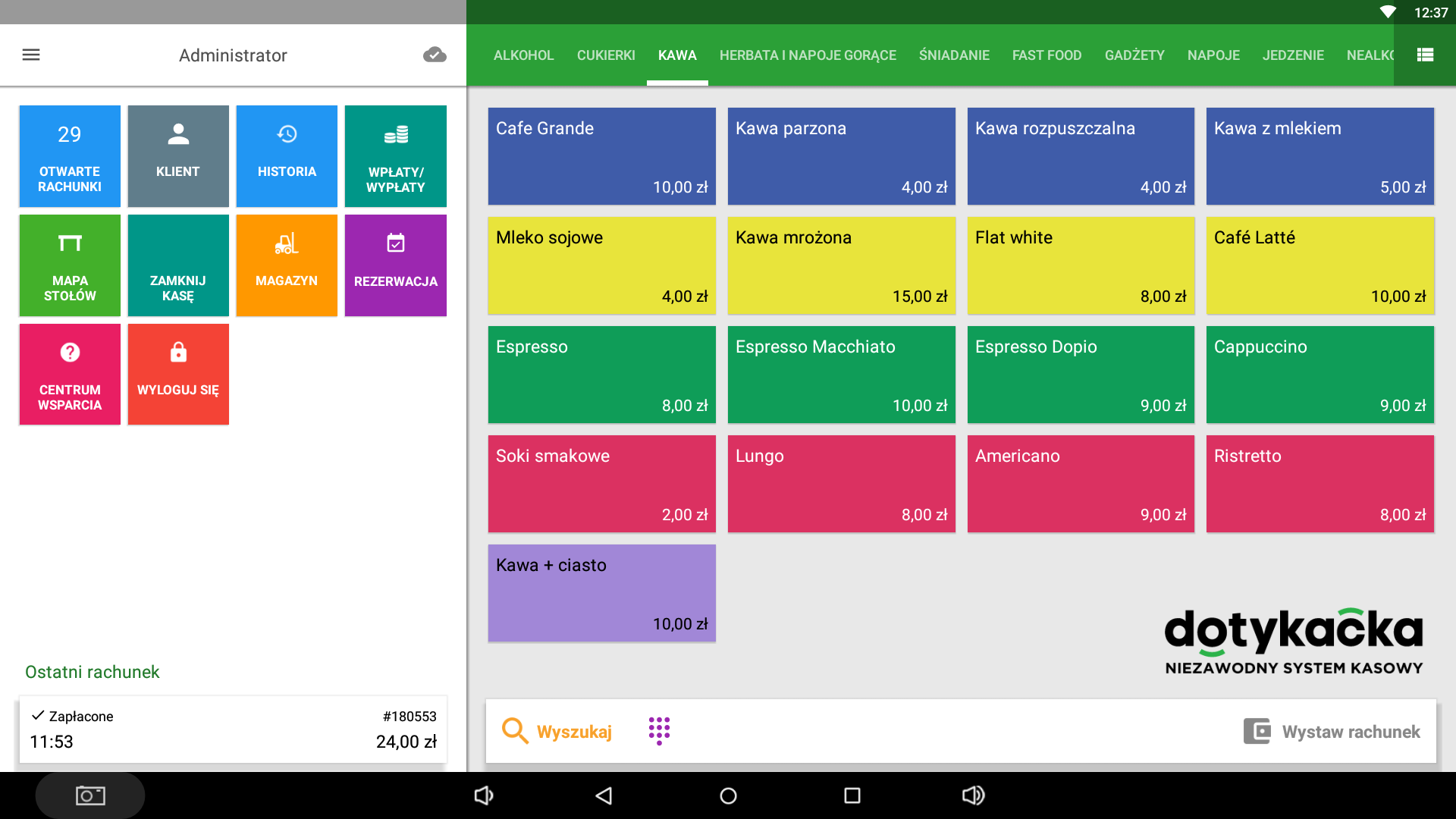
Task: Open Historia tile with clock icon
Action: pos(287,156)
